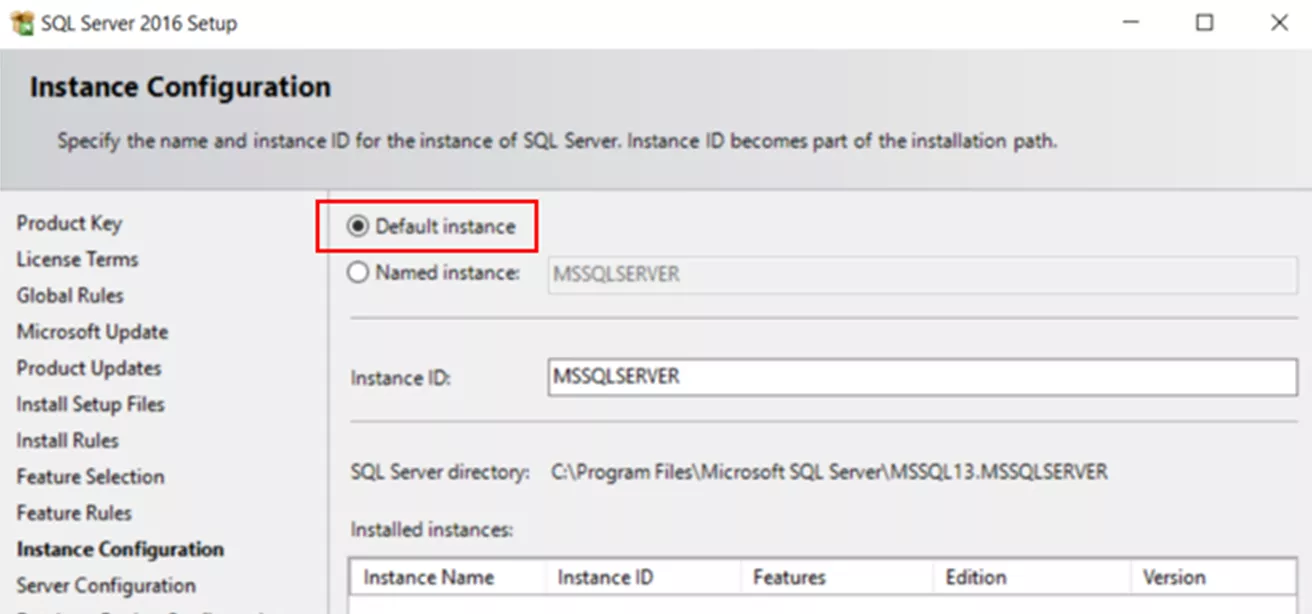Select the Named instance radio button

(x=357, y=272)
